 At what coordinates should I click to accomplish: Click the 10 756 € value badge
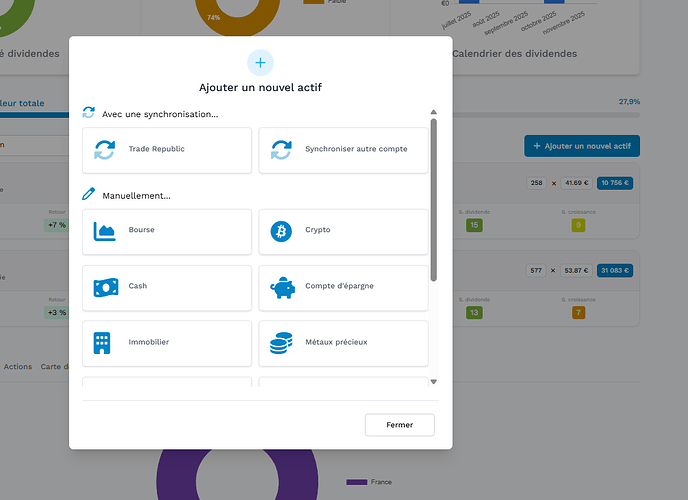[615, 183]
